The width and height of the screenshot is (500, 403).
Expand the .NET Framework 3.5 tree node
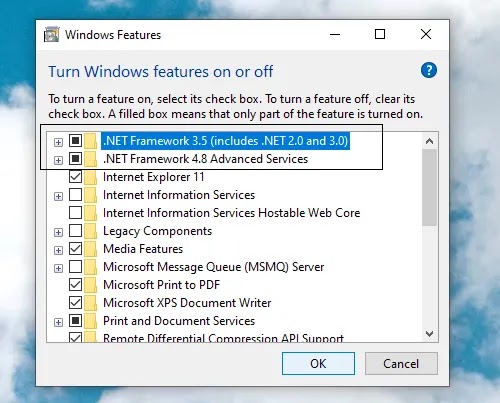pyautogui.click(x=58, y=142)
